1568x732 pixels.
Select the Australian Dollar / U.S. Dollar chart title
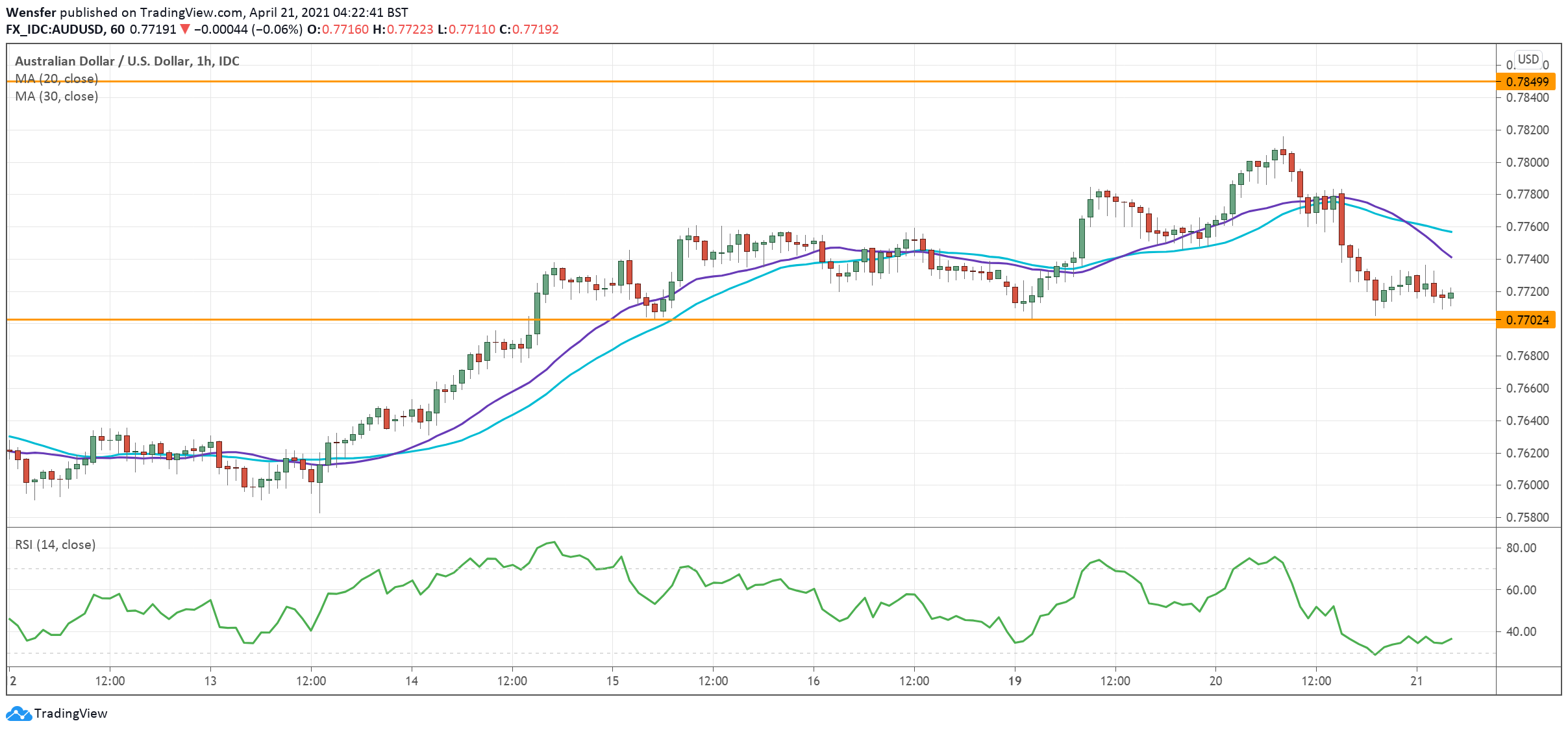(x=127, y=62)
